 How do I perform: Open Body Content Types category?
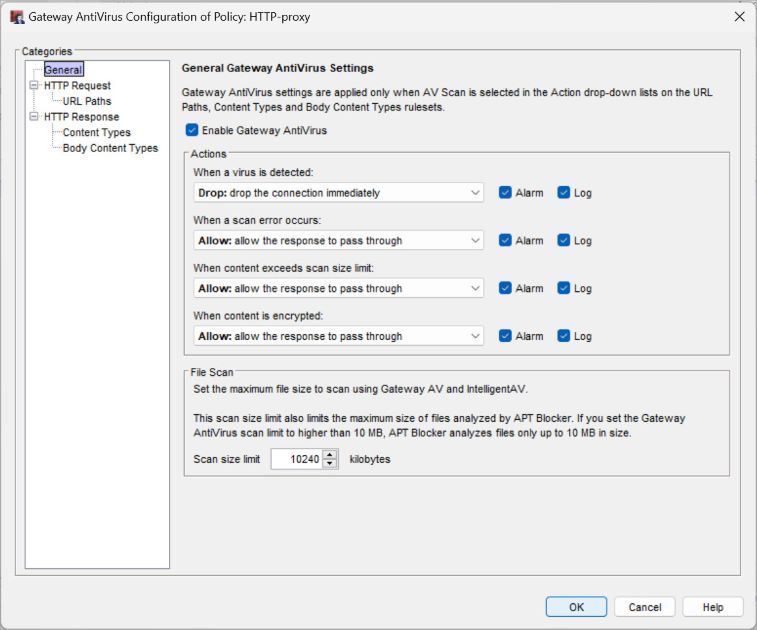tap(110, 148)
